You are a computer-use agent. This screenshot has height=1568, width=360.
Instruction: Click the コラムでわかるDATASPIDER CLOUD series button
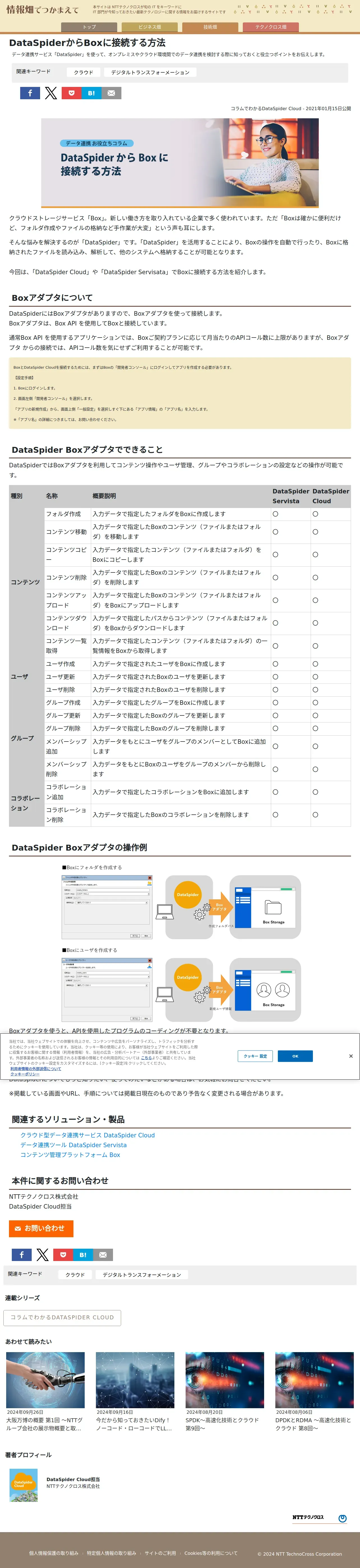pyautogui.click(x=62, y=1317)
